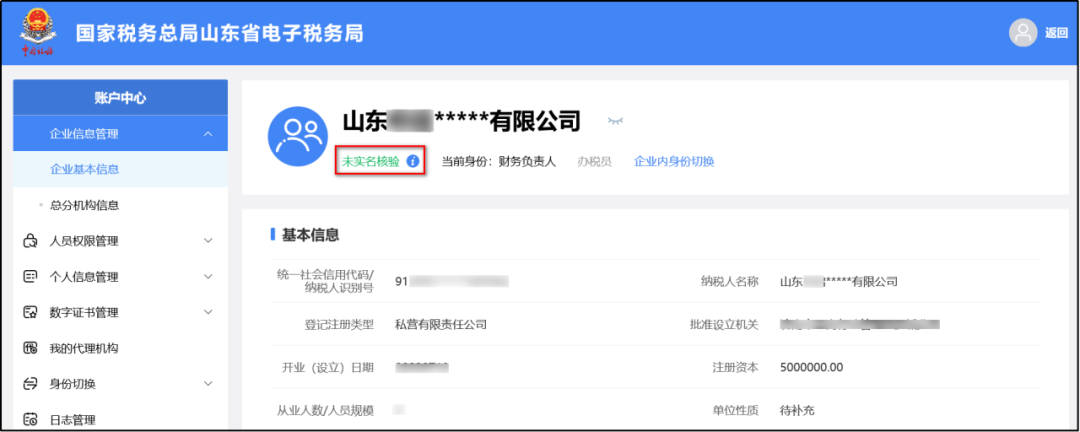
Task: Click the 日志管理 log icon
Action: click(x=30, y=420)
